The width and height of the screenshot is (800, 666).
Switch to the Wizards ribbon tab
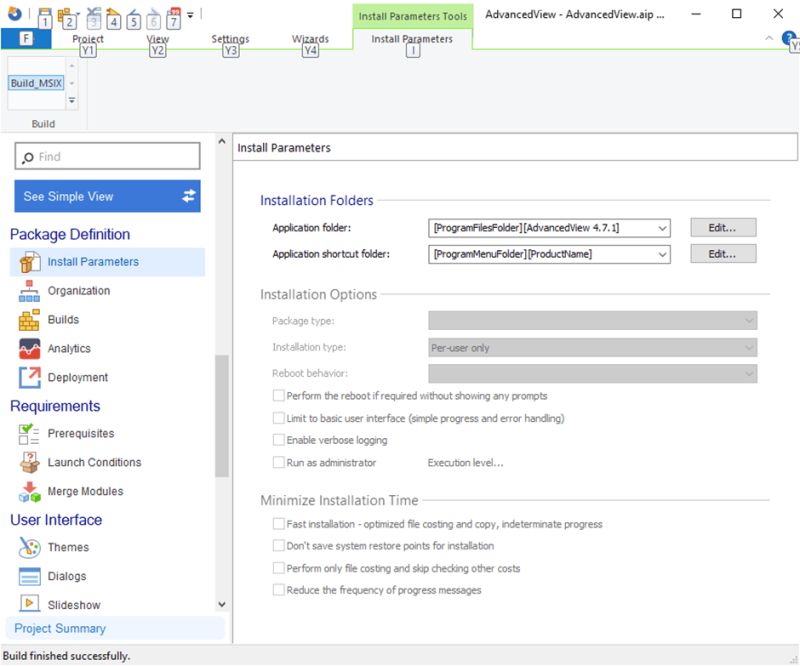click(x=310, y=38)
